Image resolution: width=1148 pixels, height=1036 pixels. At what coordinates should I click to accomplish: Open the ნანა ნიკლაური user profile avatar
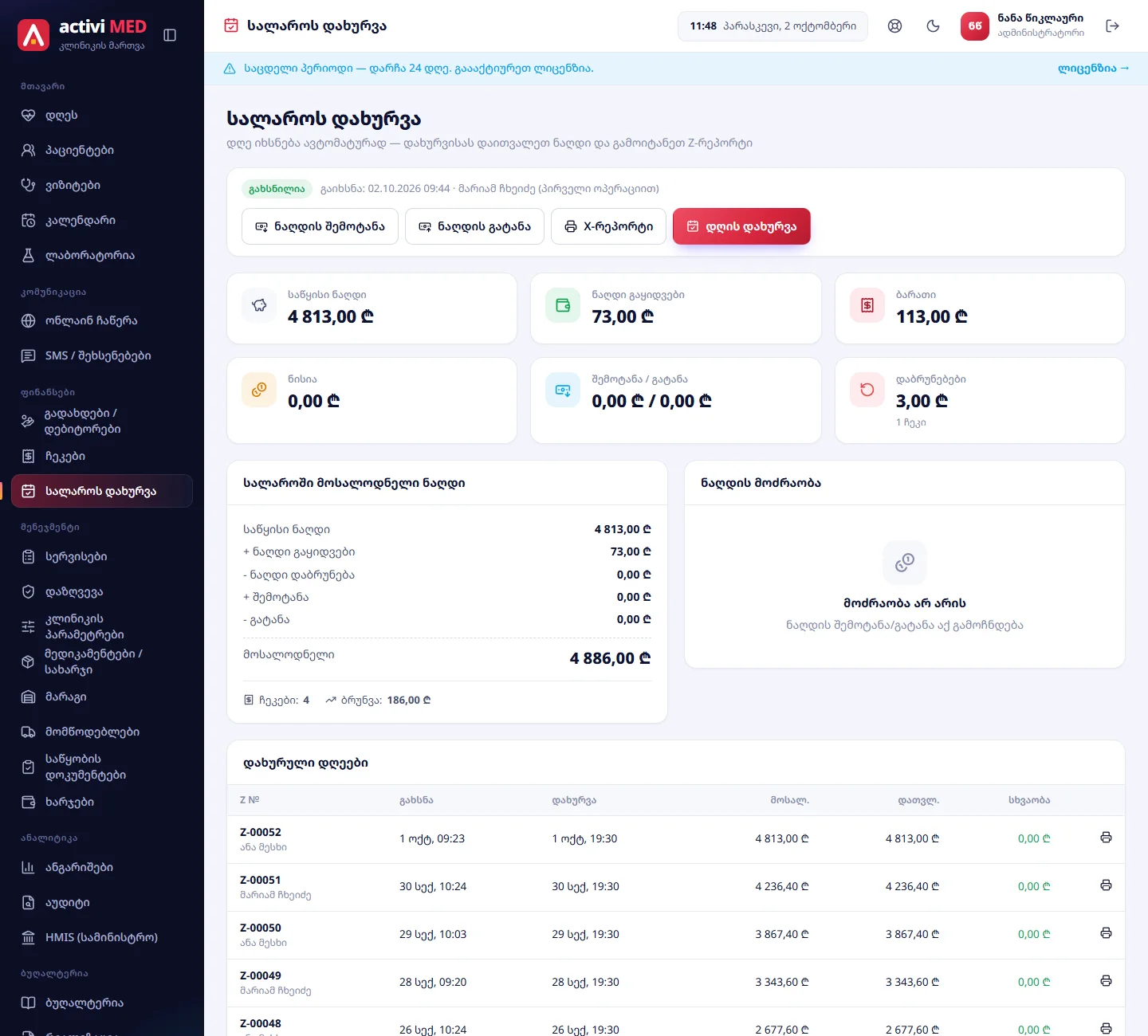click(974, 26)
